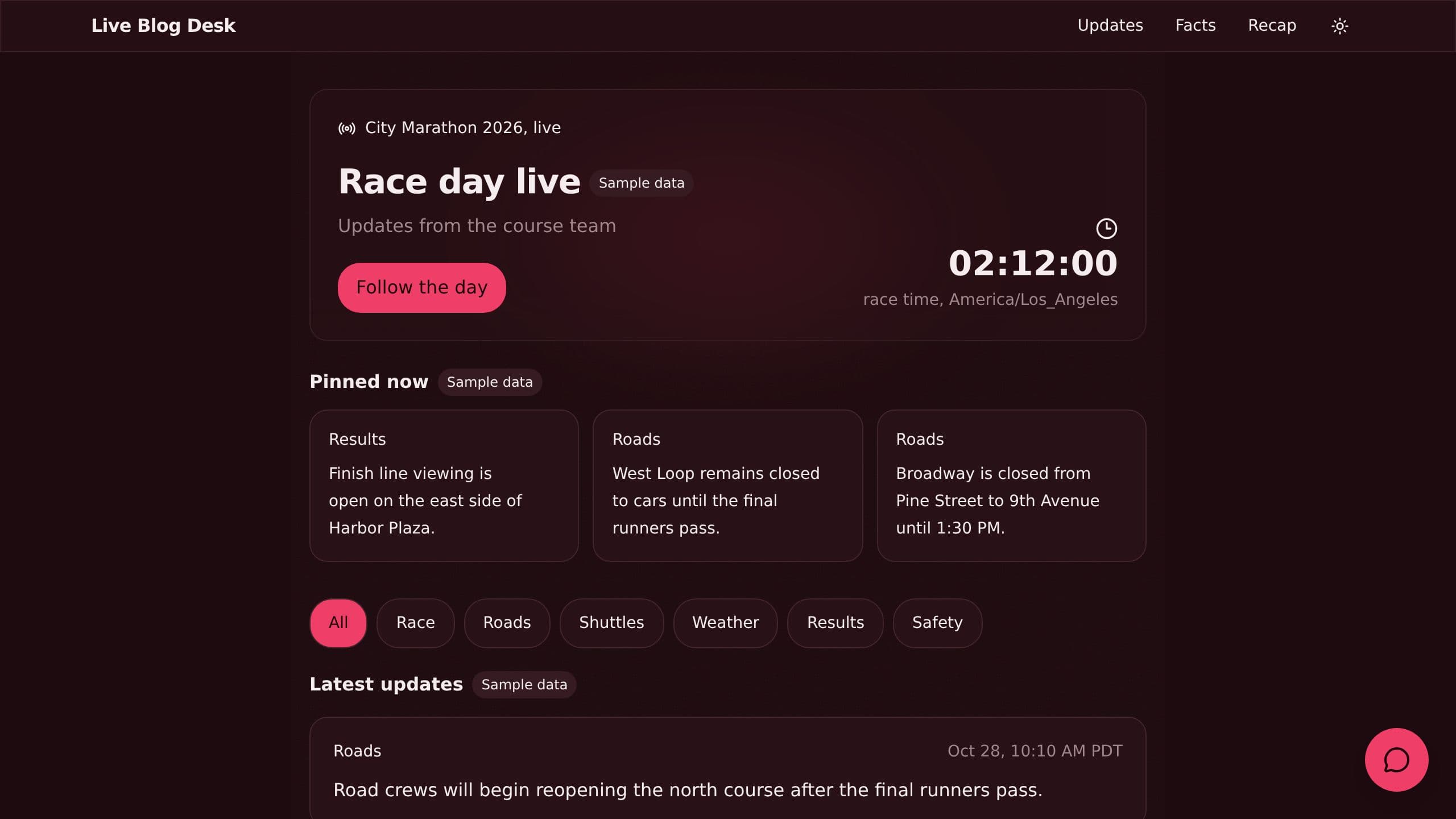The image size is (1456, 819).
Task: Filter updates by Race
Action: tap(416, 623)
